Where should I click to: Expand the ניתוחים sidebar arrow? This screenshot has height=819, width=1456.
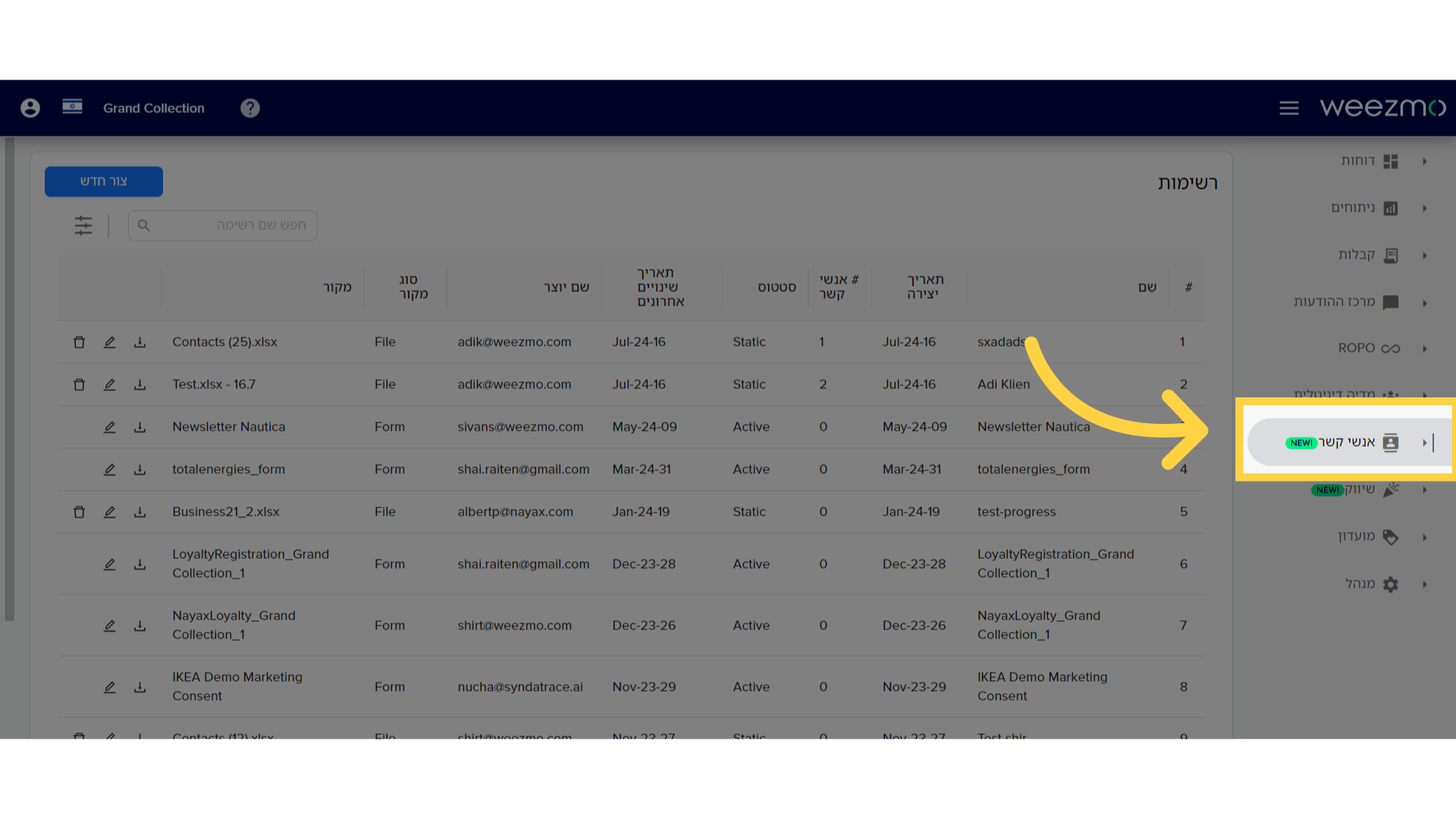(x=1425, y=209)
